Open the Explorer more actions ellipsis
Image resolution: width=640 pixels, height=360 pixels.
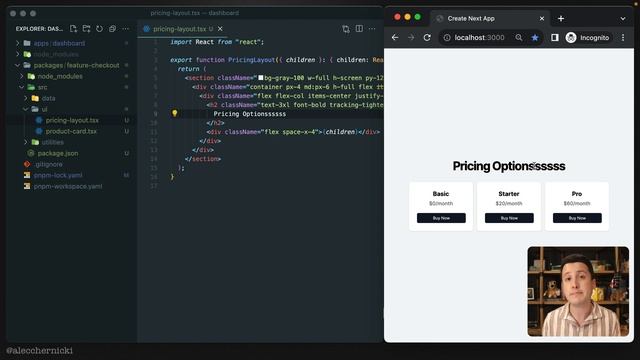tap(125, 29)
